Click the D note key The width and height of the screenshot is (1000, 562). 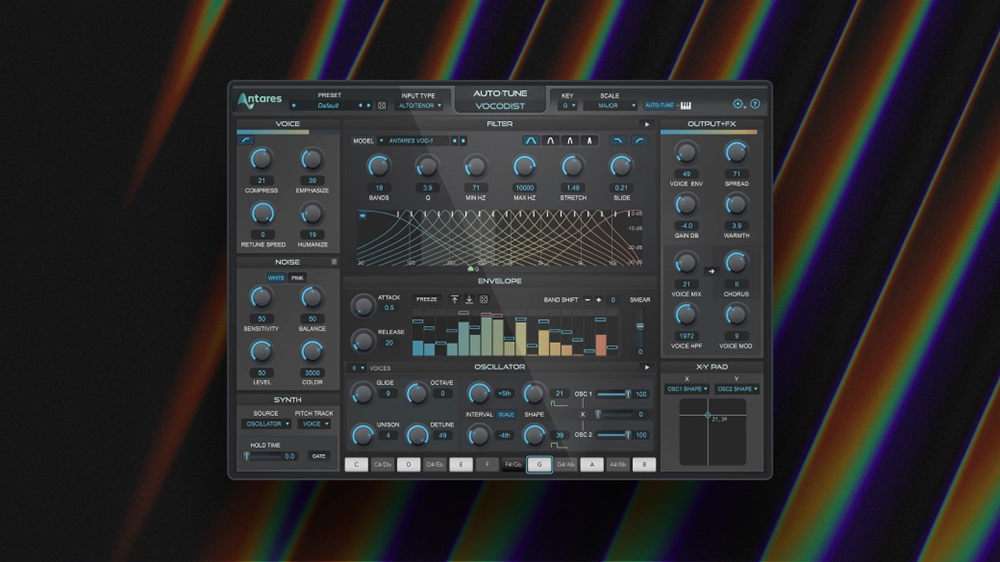coord(409,464)
